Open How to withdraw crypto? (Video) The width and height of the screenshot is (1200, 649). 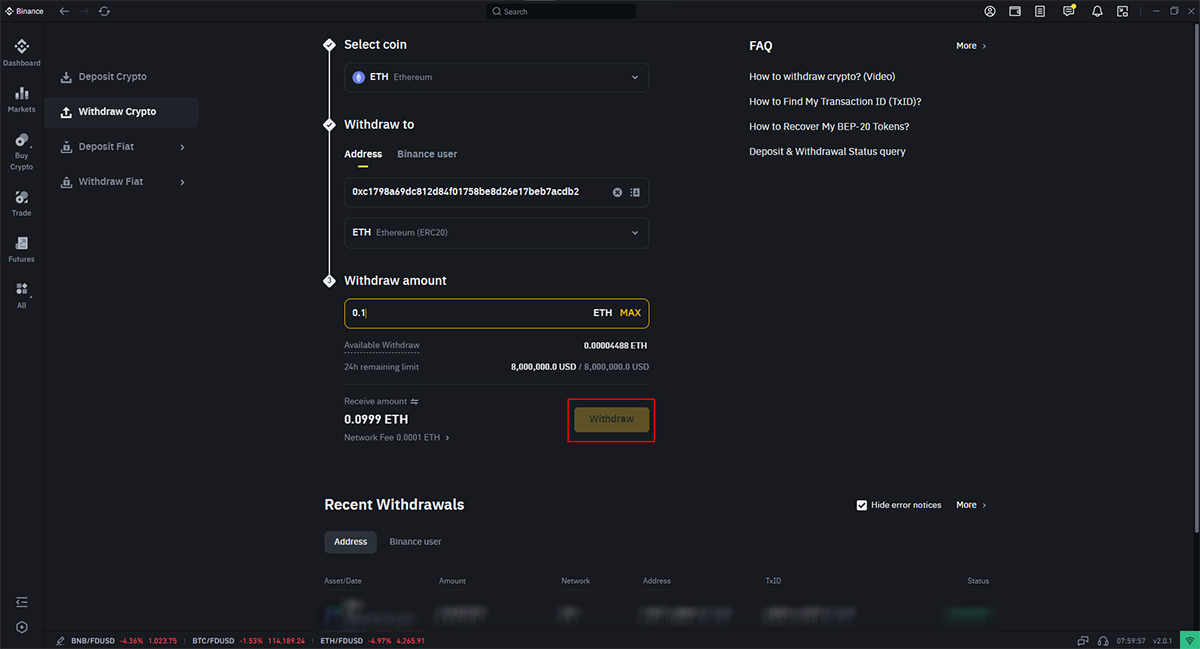click(822, 77)
